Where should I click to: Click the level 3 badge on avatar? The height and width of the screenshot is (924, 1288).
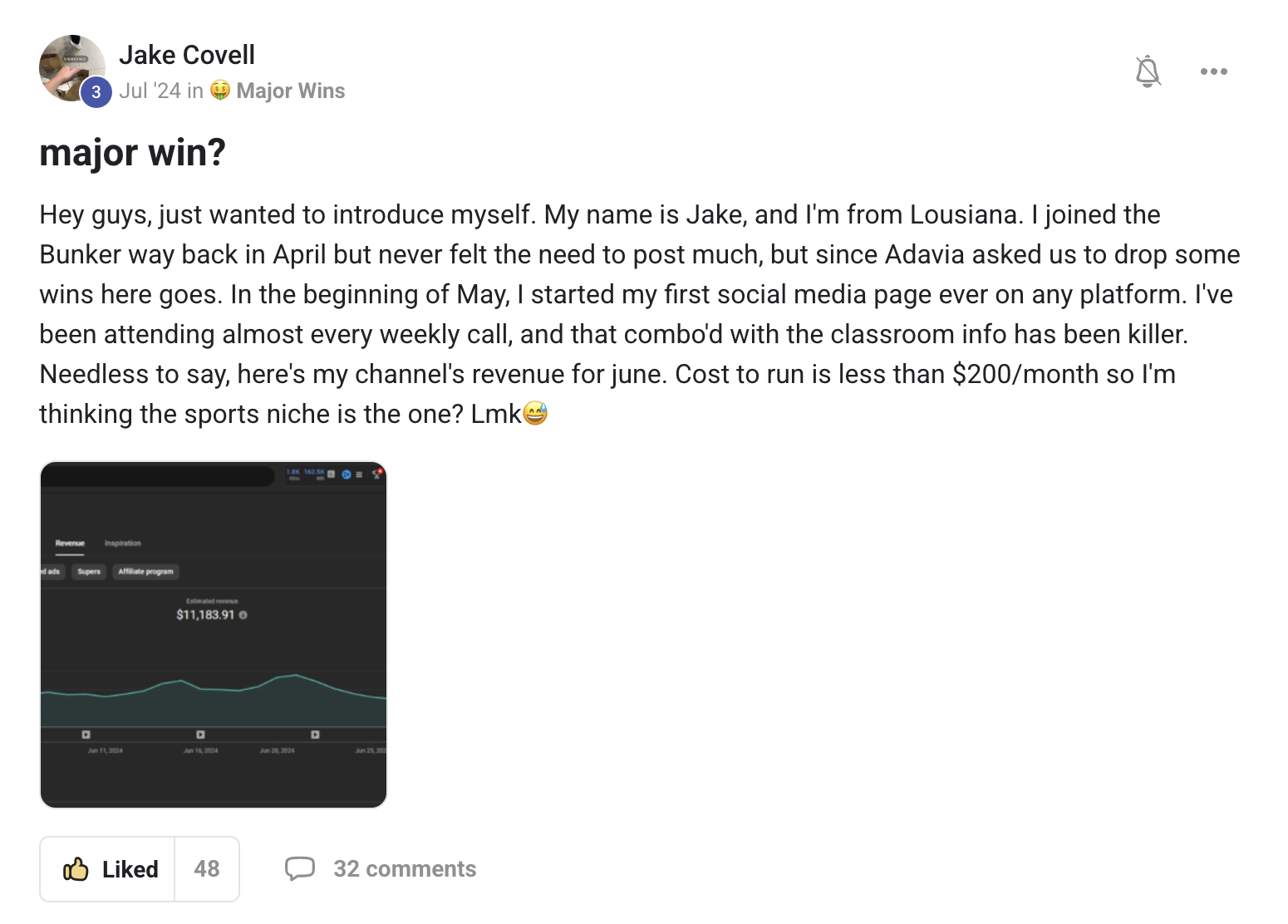(96, 92)
